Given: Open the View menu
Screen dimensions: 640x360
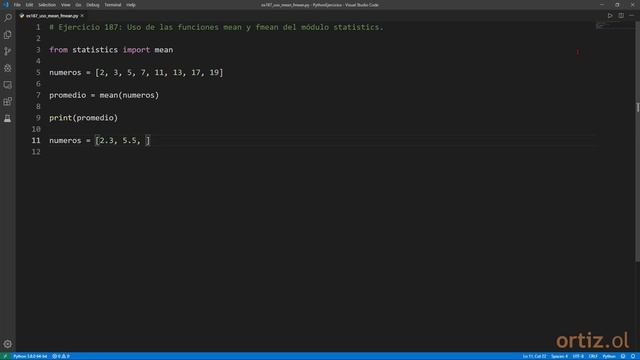Looking at the screenshot, I should click(x=65, y=5).
